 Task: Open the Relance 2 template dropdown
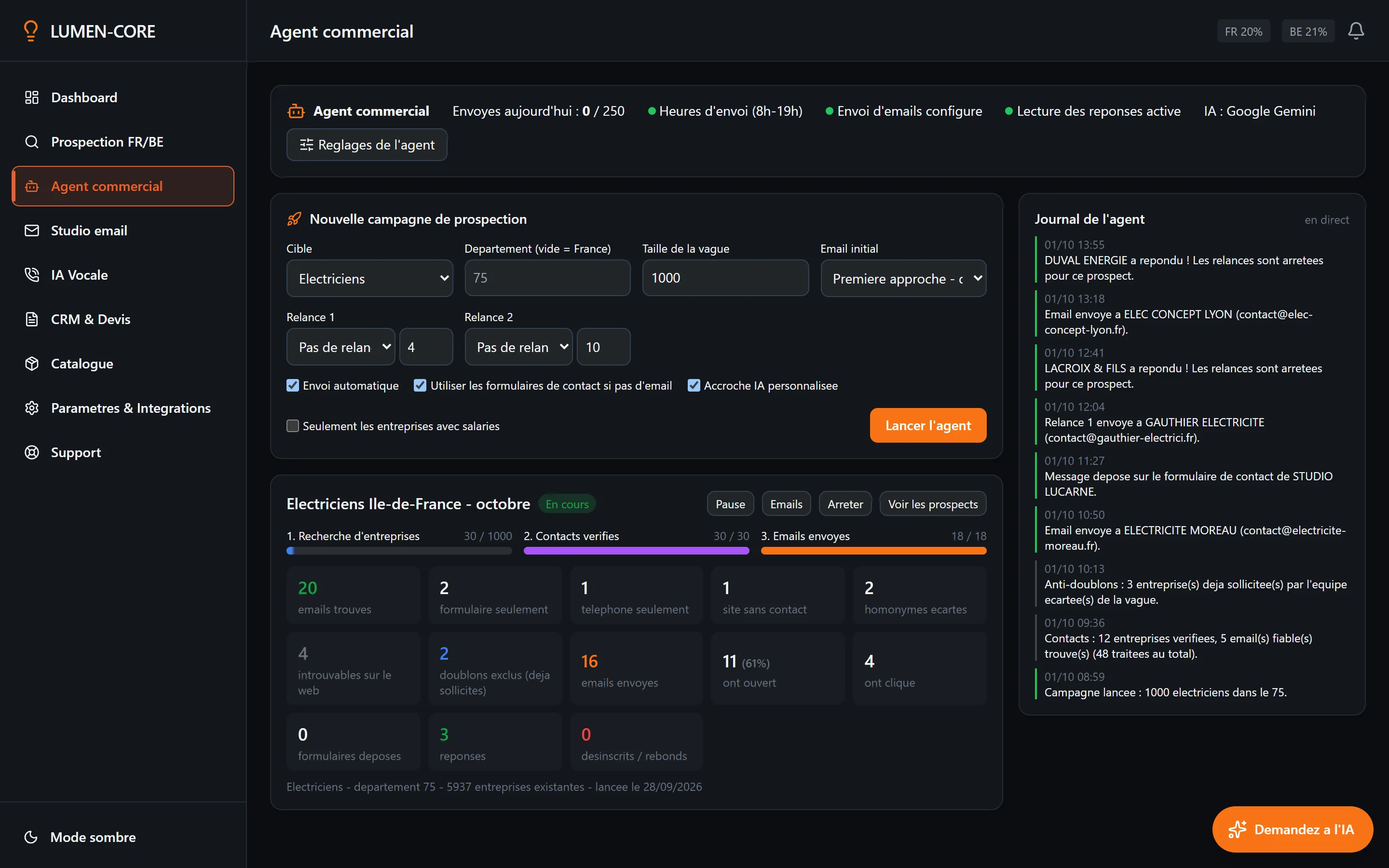point(519,347)
